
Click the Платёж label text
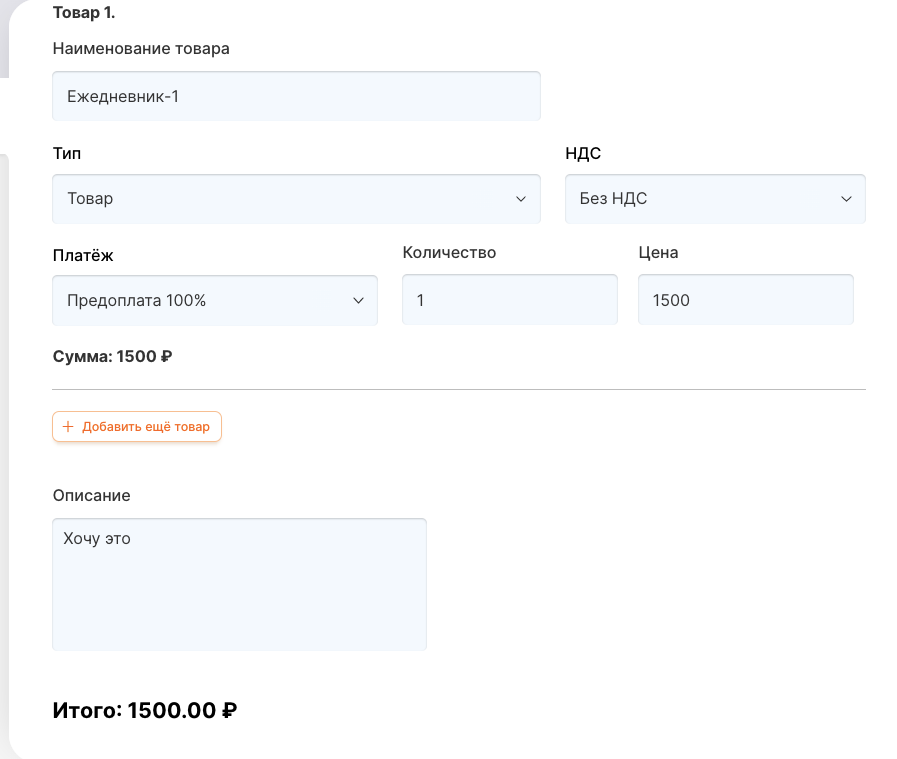pyautogui.click(x=83, y=255)
